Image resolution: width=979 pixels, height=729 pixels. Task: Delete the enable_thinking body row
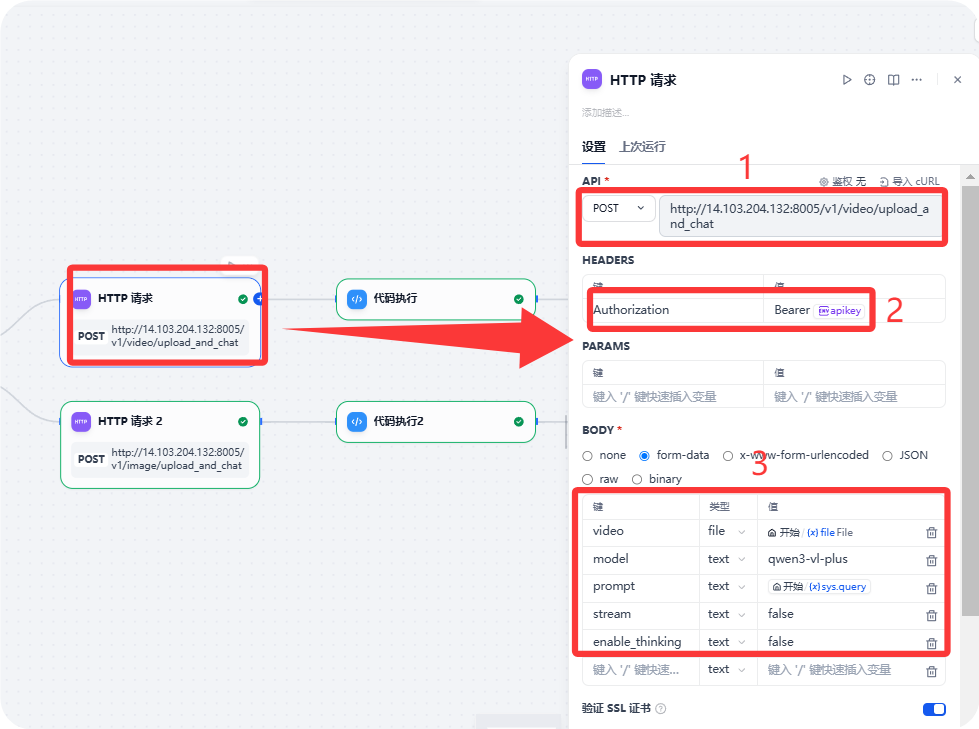932,643
